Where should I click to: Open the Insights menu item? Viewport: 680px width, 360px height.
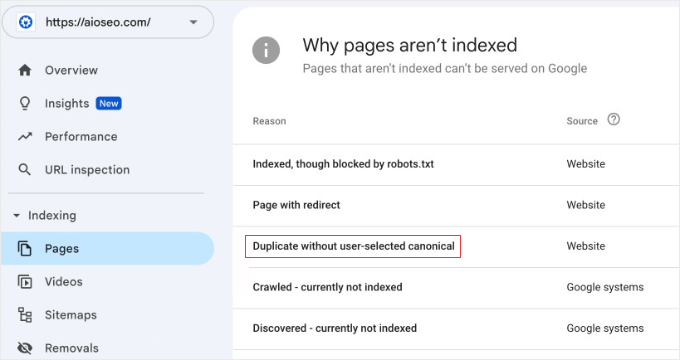tap(67, 104)
